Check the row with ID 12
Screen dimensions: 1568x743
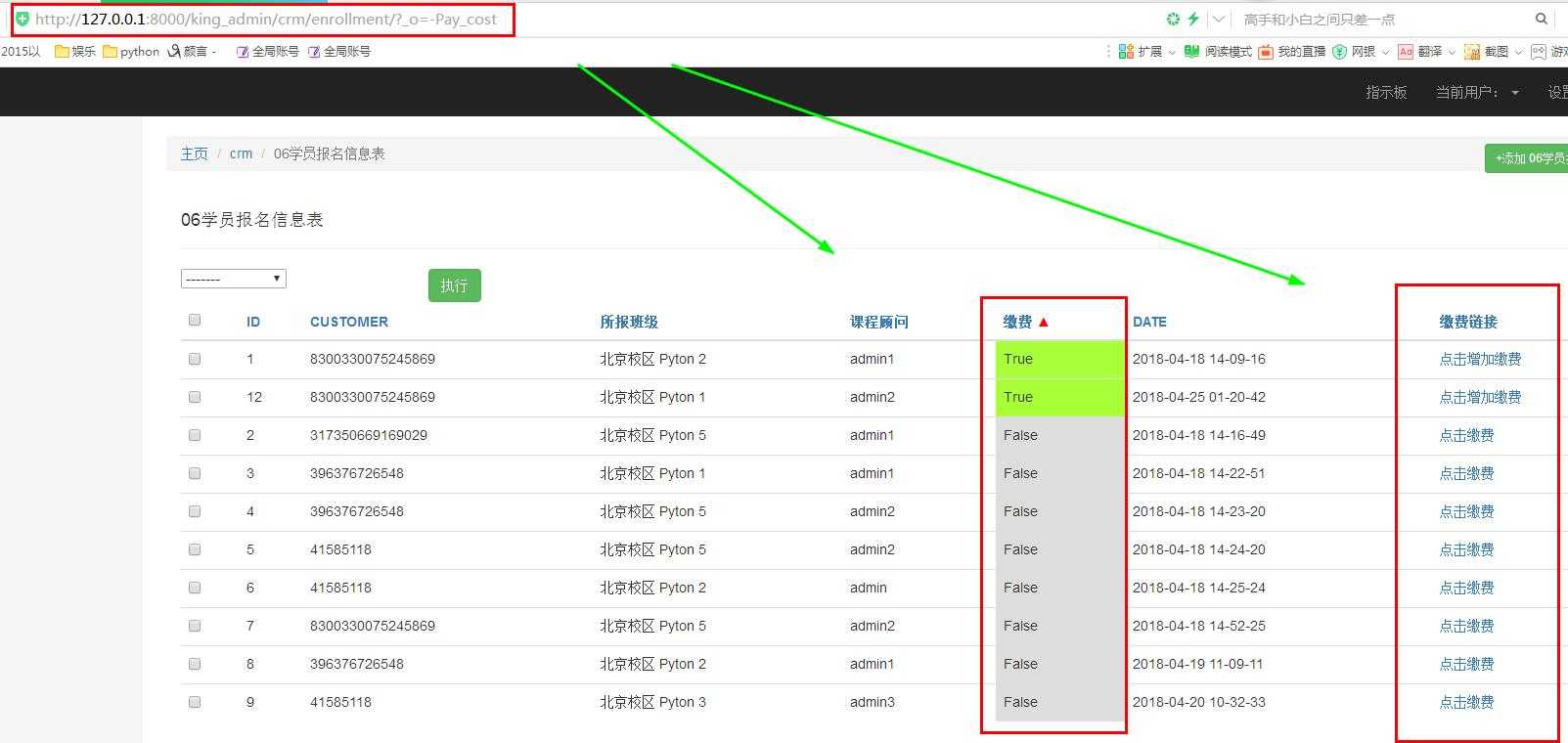(x=195, y=397)
